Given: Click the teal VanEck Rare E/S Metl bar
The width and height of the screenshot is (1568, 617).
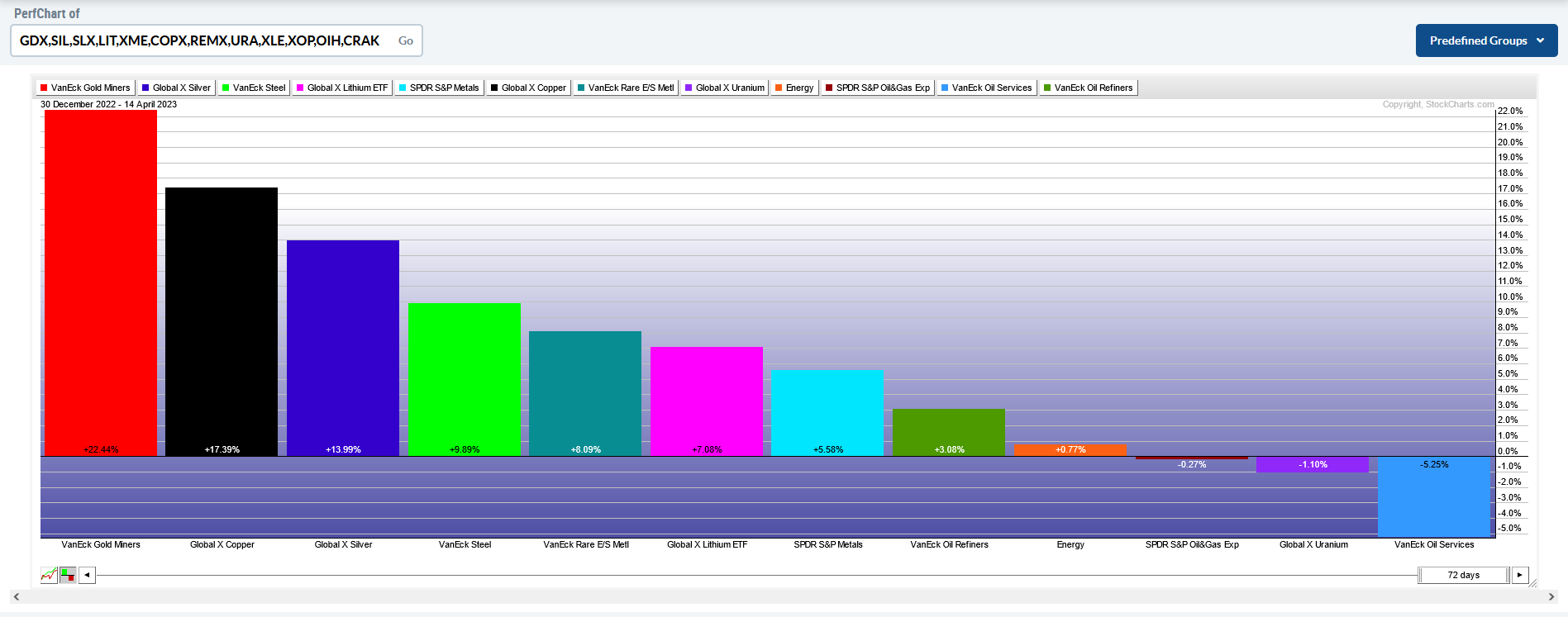Looking at the screenshot, I should (x=585, y=393).
